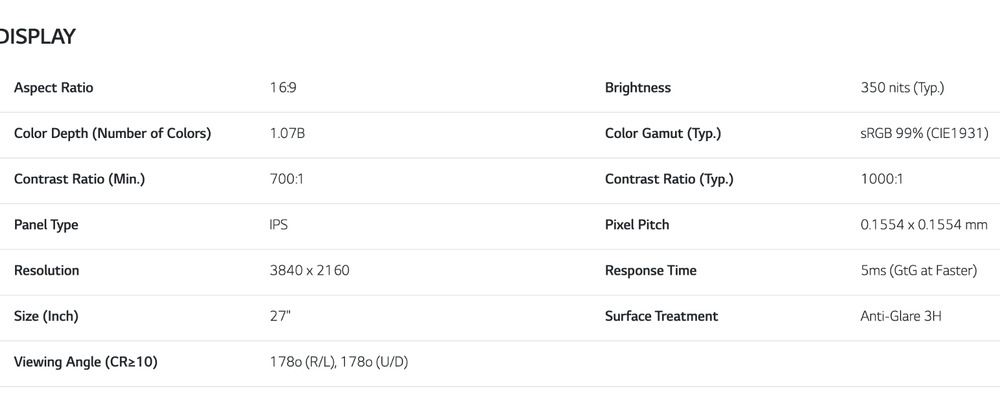Select the Panel Type label
Image resolution: width=1000 pixels, height=399 pixels.
point(46,225)
